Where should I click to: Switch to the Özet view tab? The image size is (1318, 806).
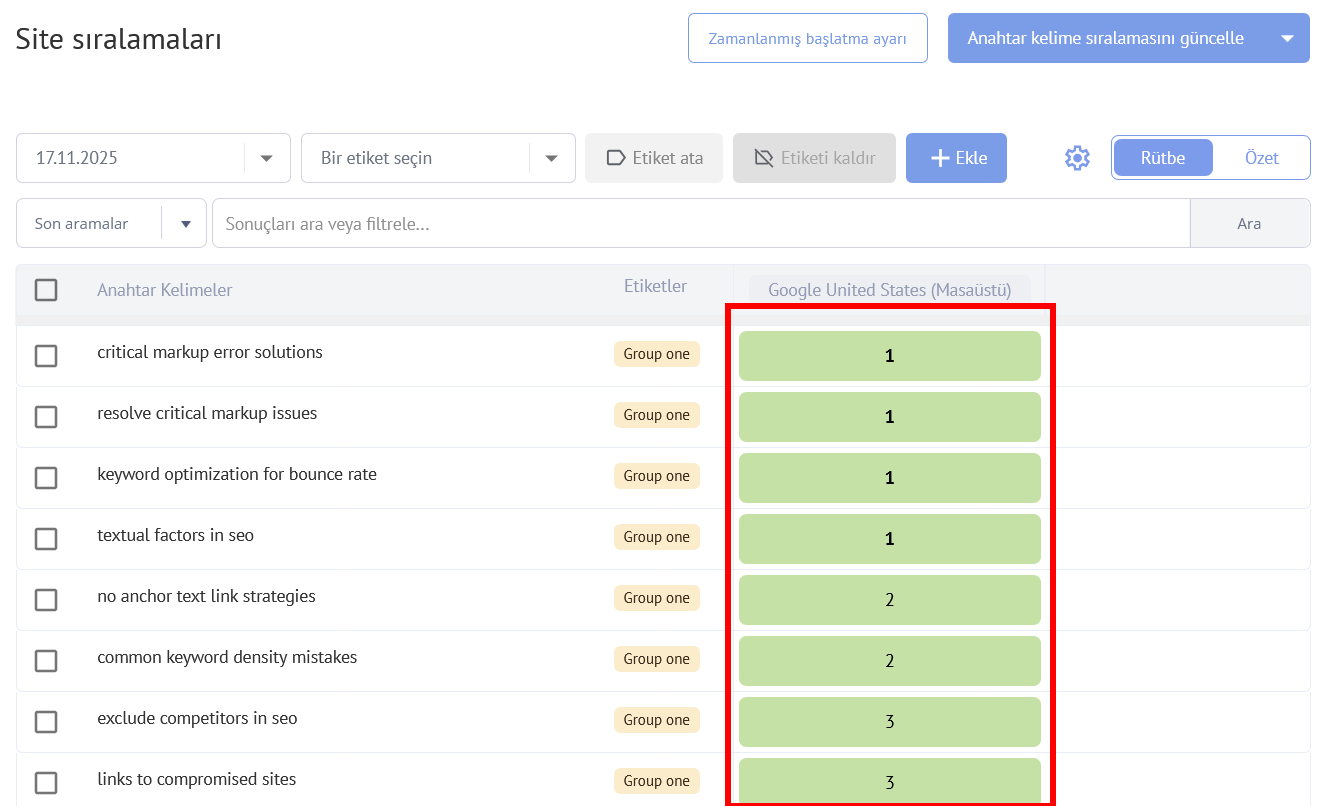[x=1261, y=158]
